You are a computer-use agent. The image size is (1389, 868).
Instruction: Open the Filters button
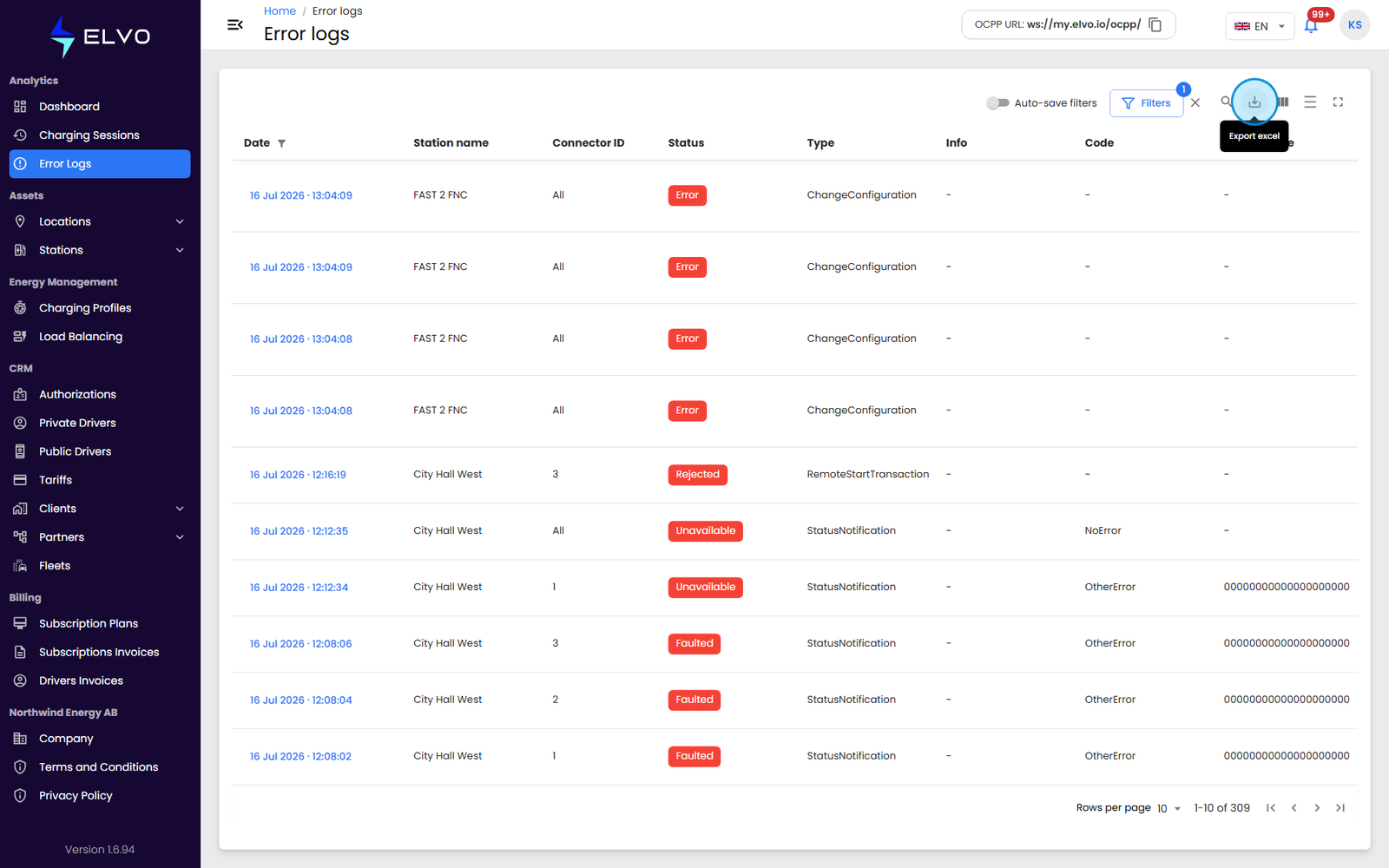[1146, 102]
